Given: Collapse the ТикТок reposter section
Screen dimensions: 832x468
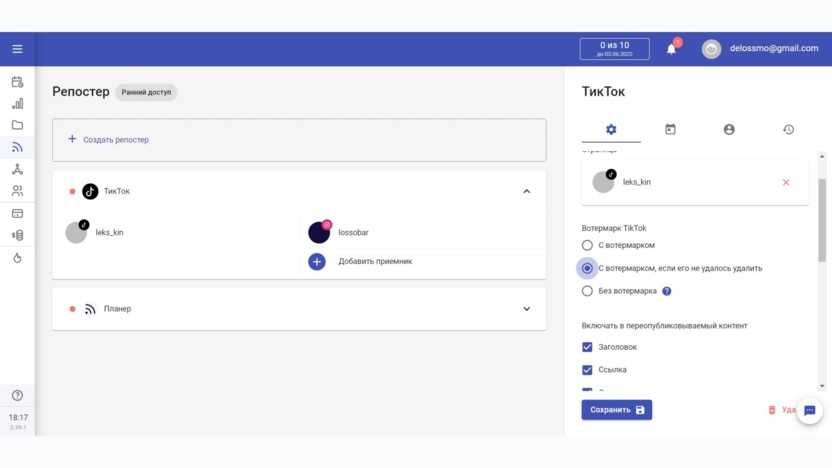Looking at the screenshot, I should (527, 191).
